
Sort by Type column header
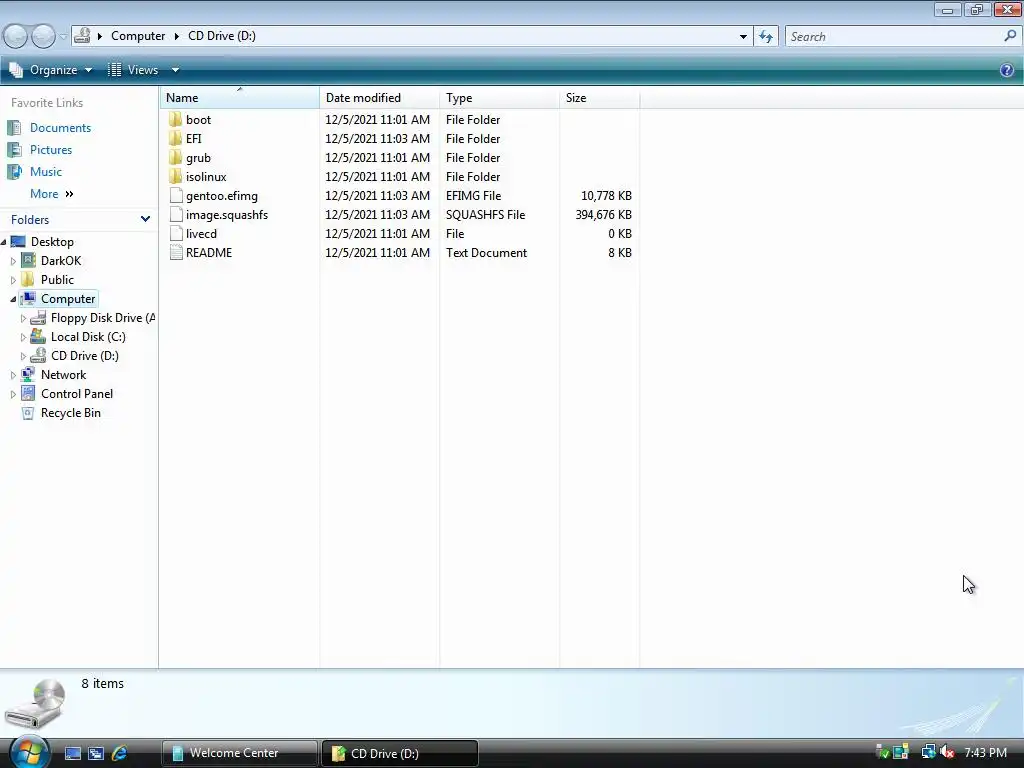[500, 97]
